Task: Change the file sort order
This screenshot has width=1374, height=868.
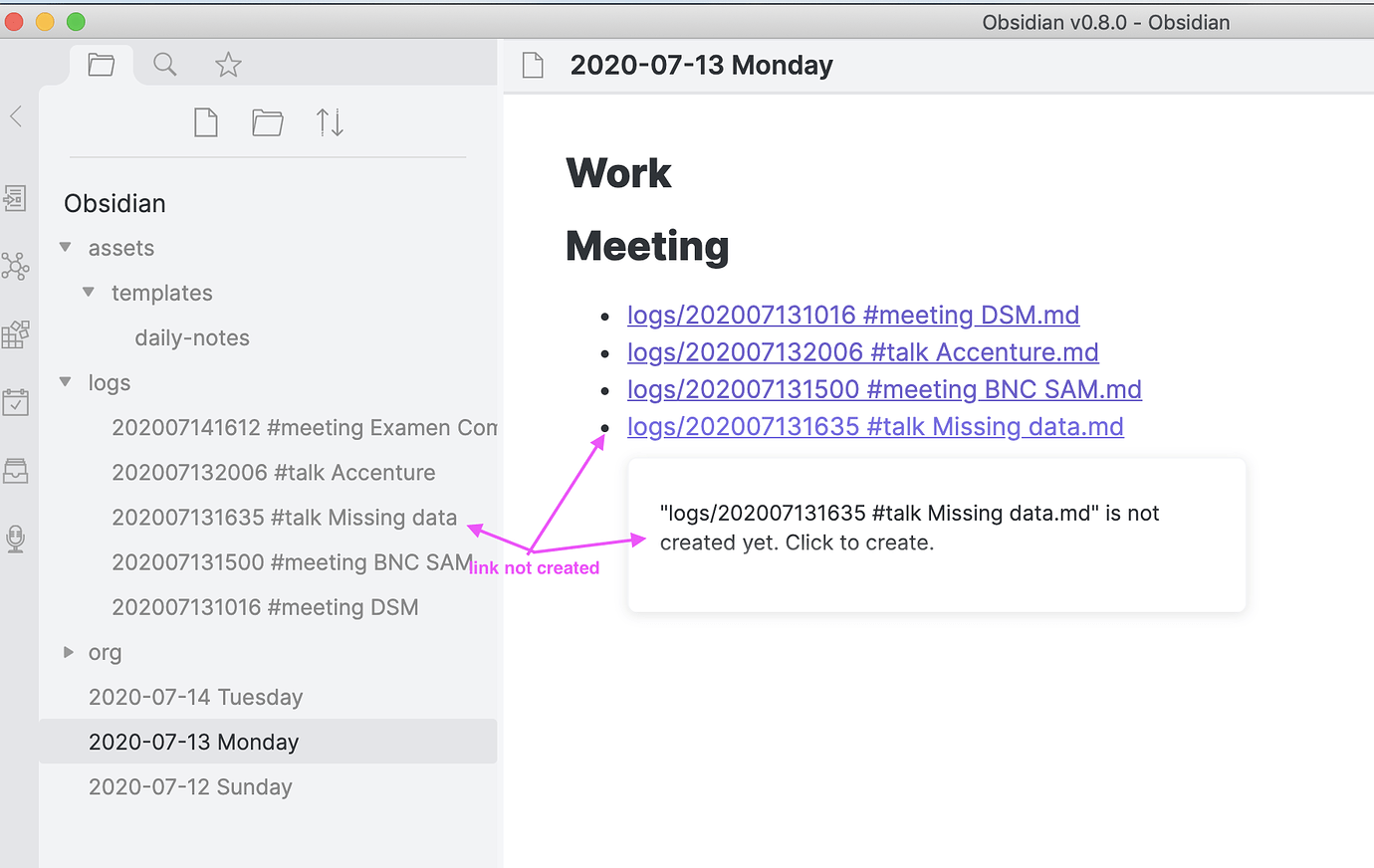Action: point(330,123)
